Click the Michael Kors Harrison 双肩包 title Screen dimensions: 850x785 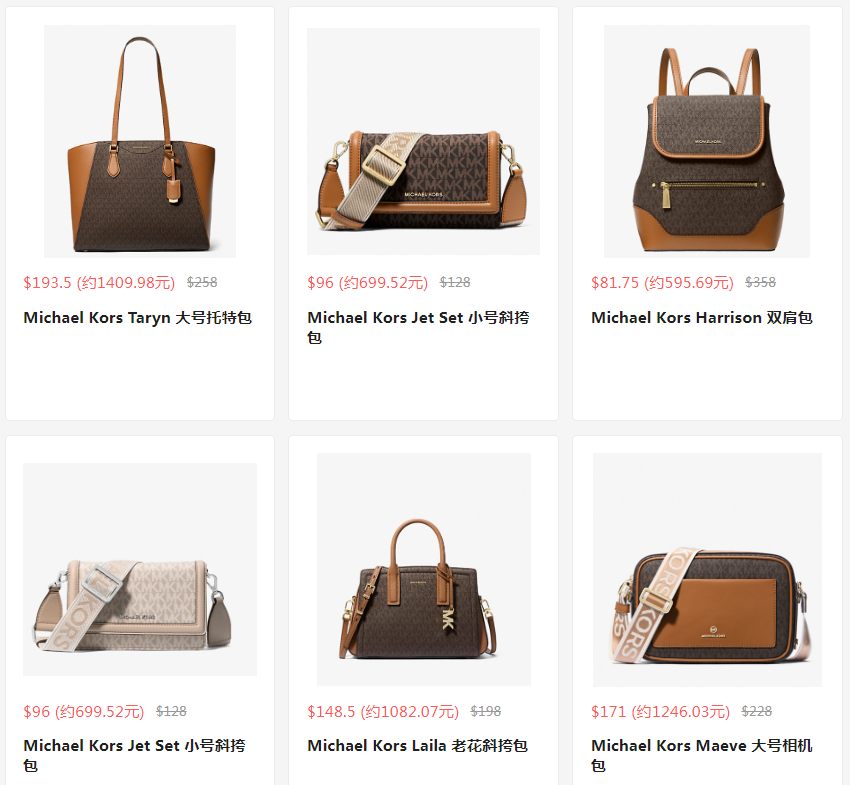coord(702,318)
